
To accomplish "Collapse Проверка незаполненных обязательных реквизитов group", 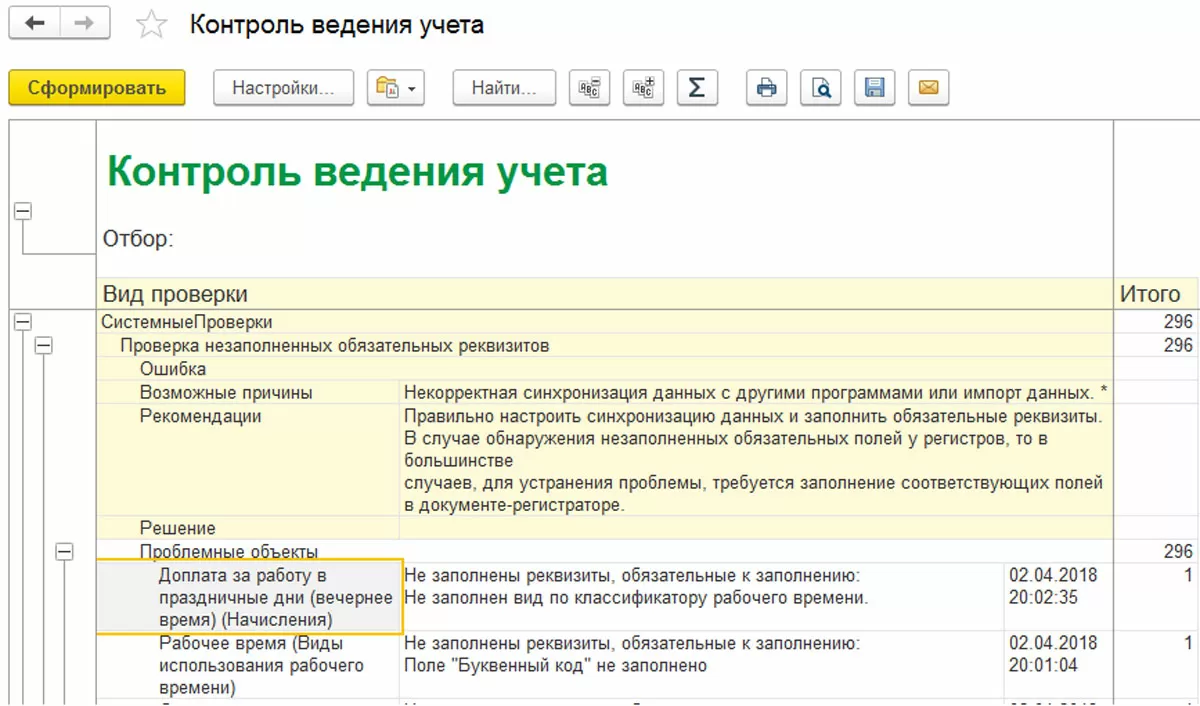I will coord(43,346).
